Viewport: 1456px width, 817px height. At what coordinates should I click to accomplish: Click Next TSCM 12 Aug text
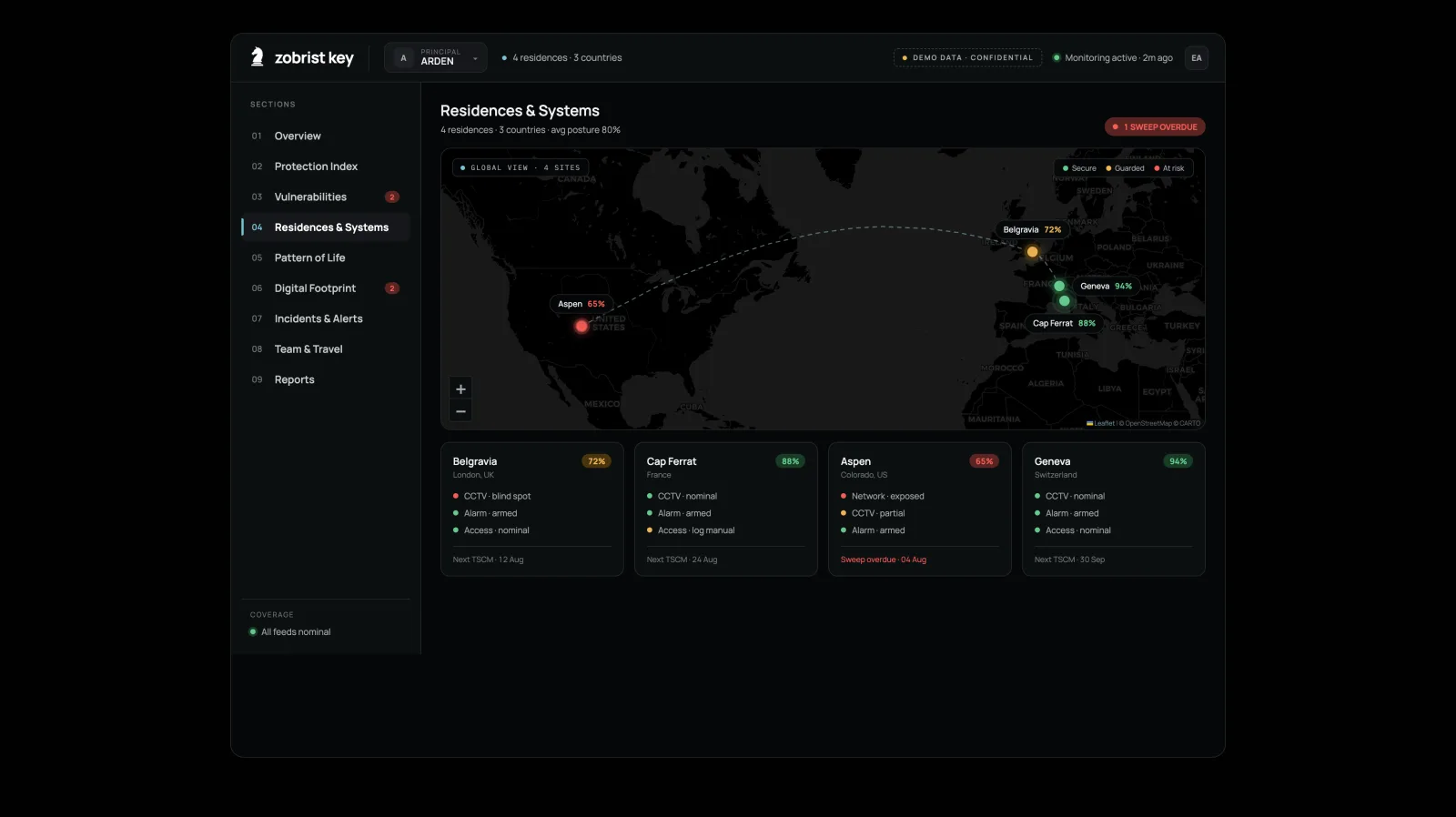pyautogui.click(x=488, y=560)
